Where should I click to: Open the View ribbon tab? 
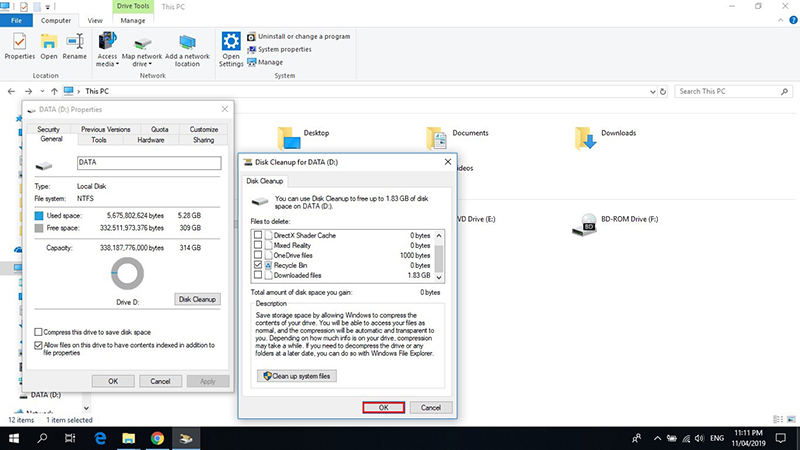click(95, 19)
